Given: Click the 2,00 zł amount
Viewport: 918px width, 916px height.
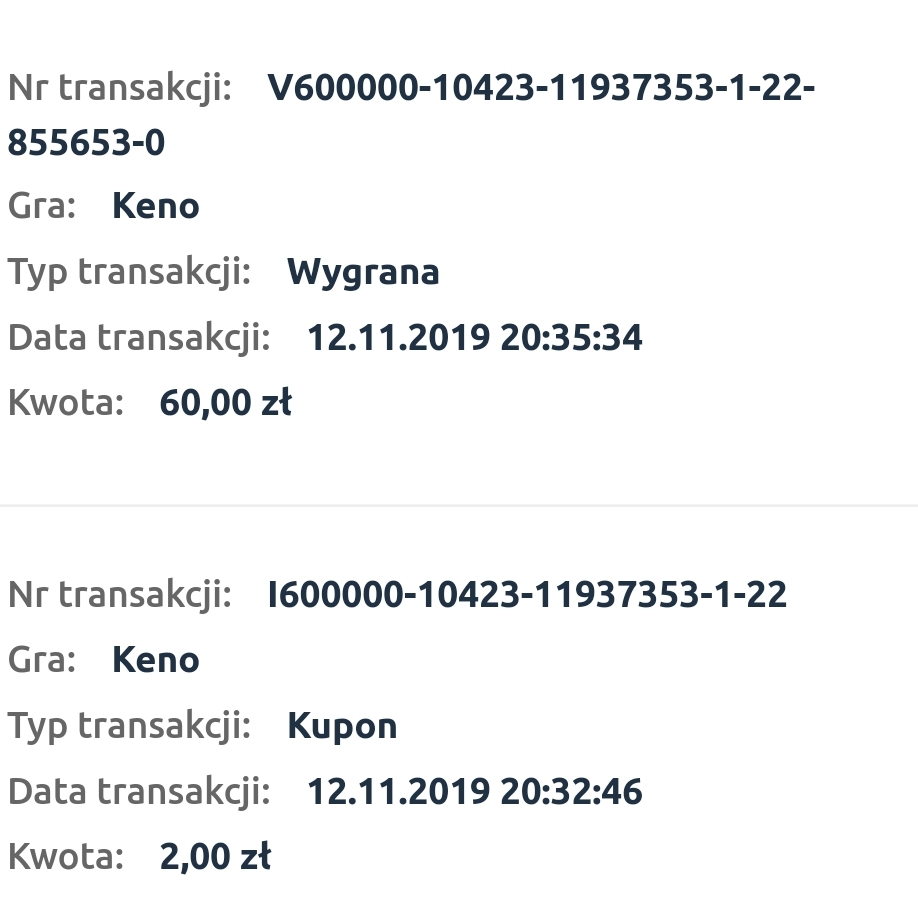Looking at the screenshot, I should (x=215, y=858).
